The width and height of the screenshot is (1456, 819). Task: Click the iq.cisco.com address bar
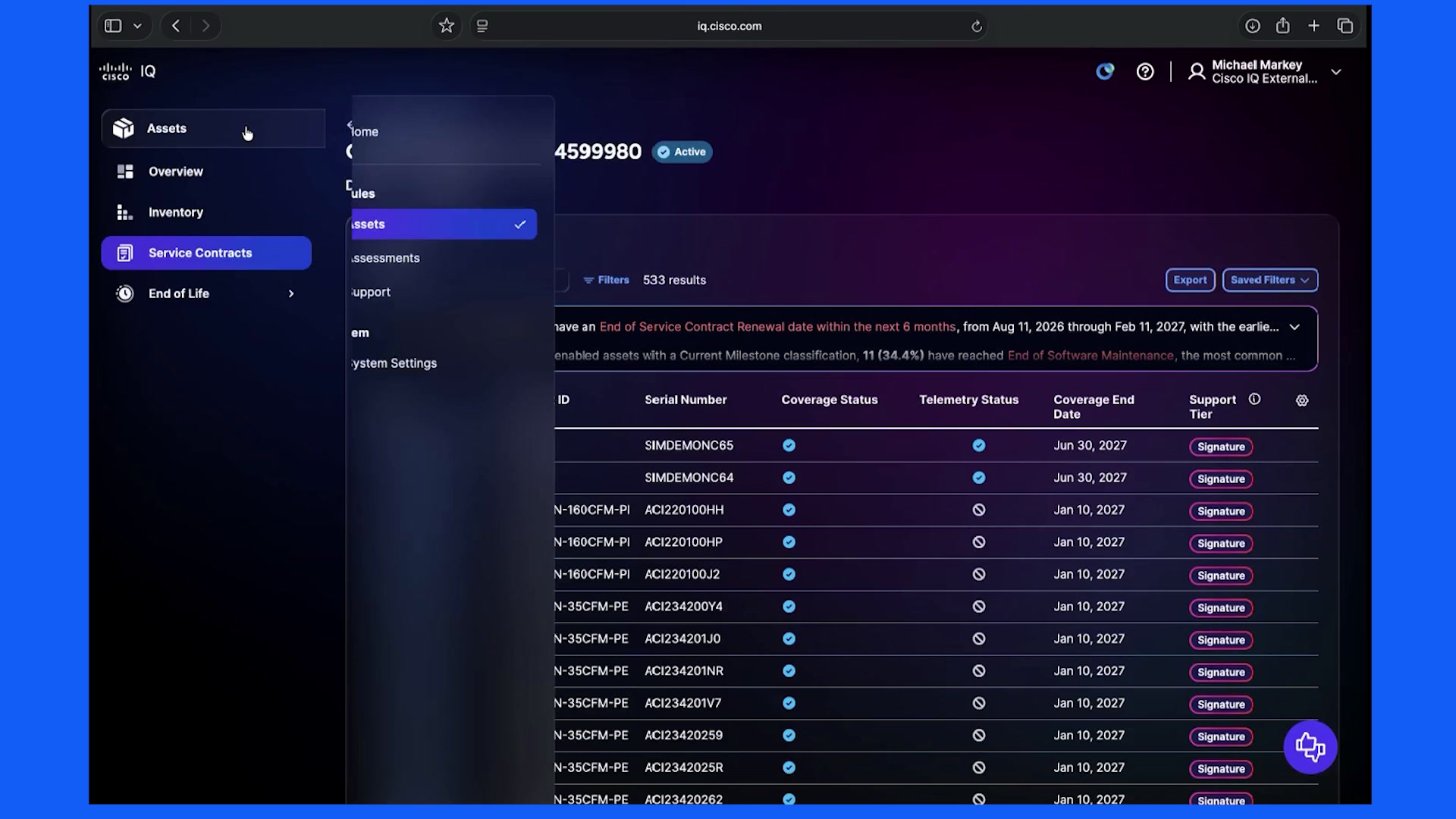[x=729, y=26]
